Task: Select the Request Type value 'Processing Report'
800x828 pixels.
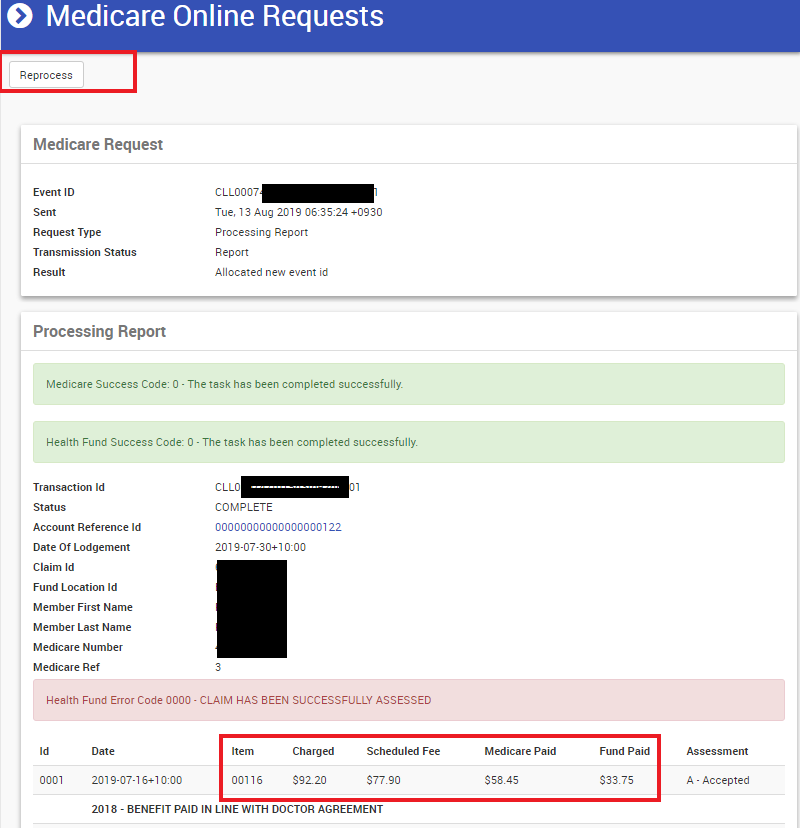Action: coord(261,232)
